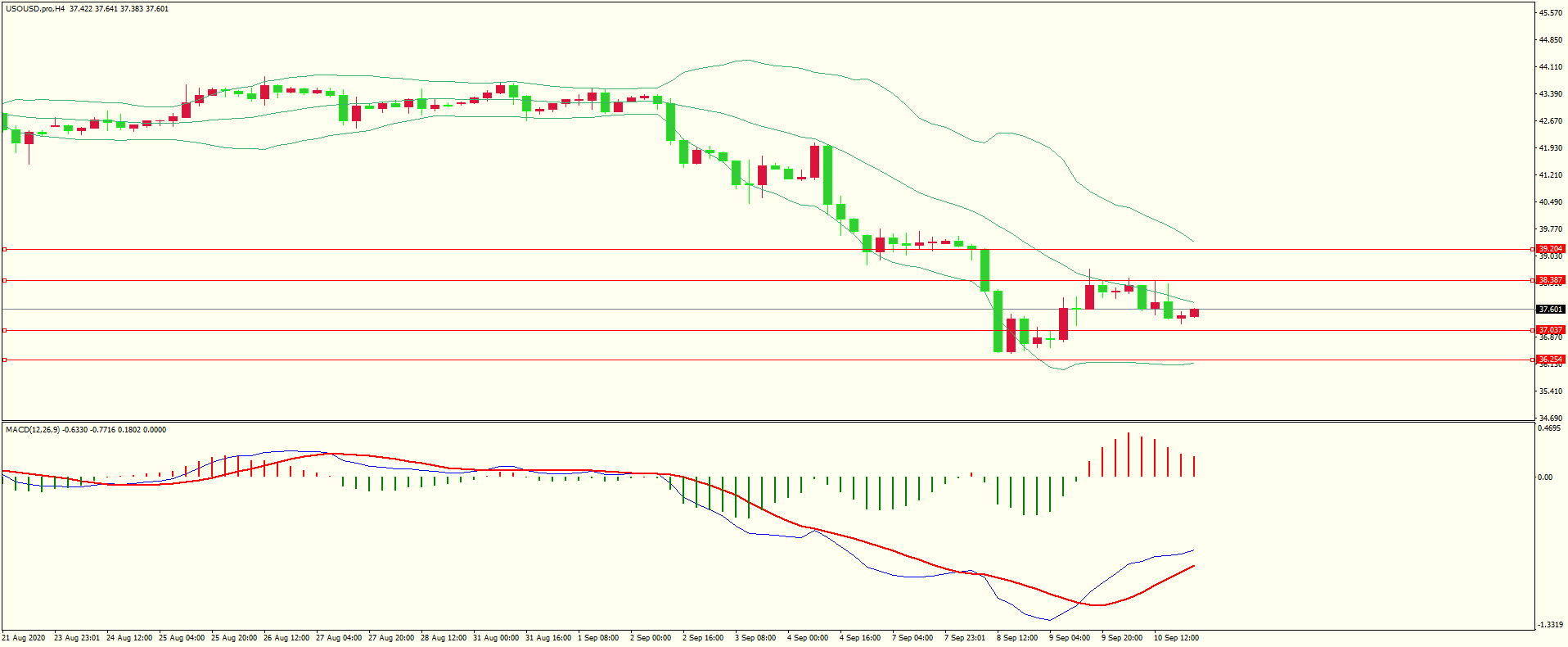This screenshot has width=1568, height=647.
Task: Click the 41.930 price axis value
Action: tap(1551, 148)
